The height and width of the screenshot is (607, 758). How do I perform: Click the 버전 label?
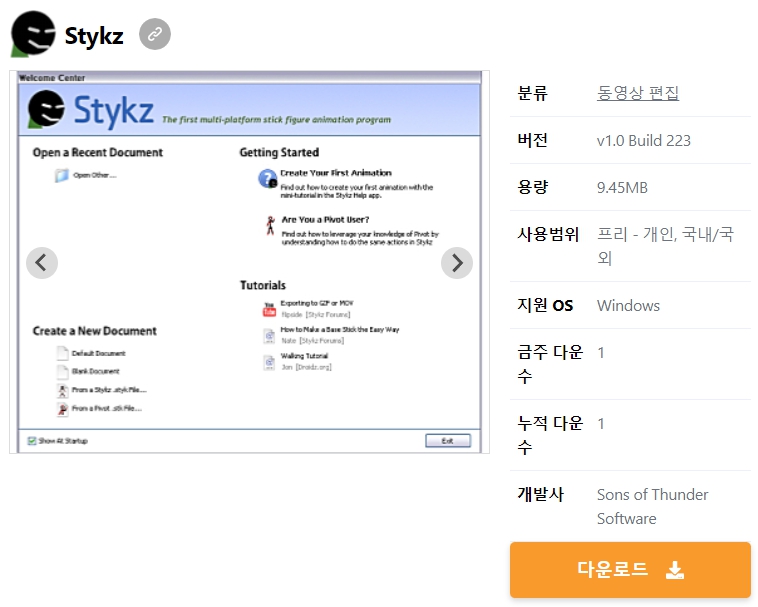click(532, 140)
